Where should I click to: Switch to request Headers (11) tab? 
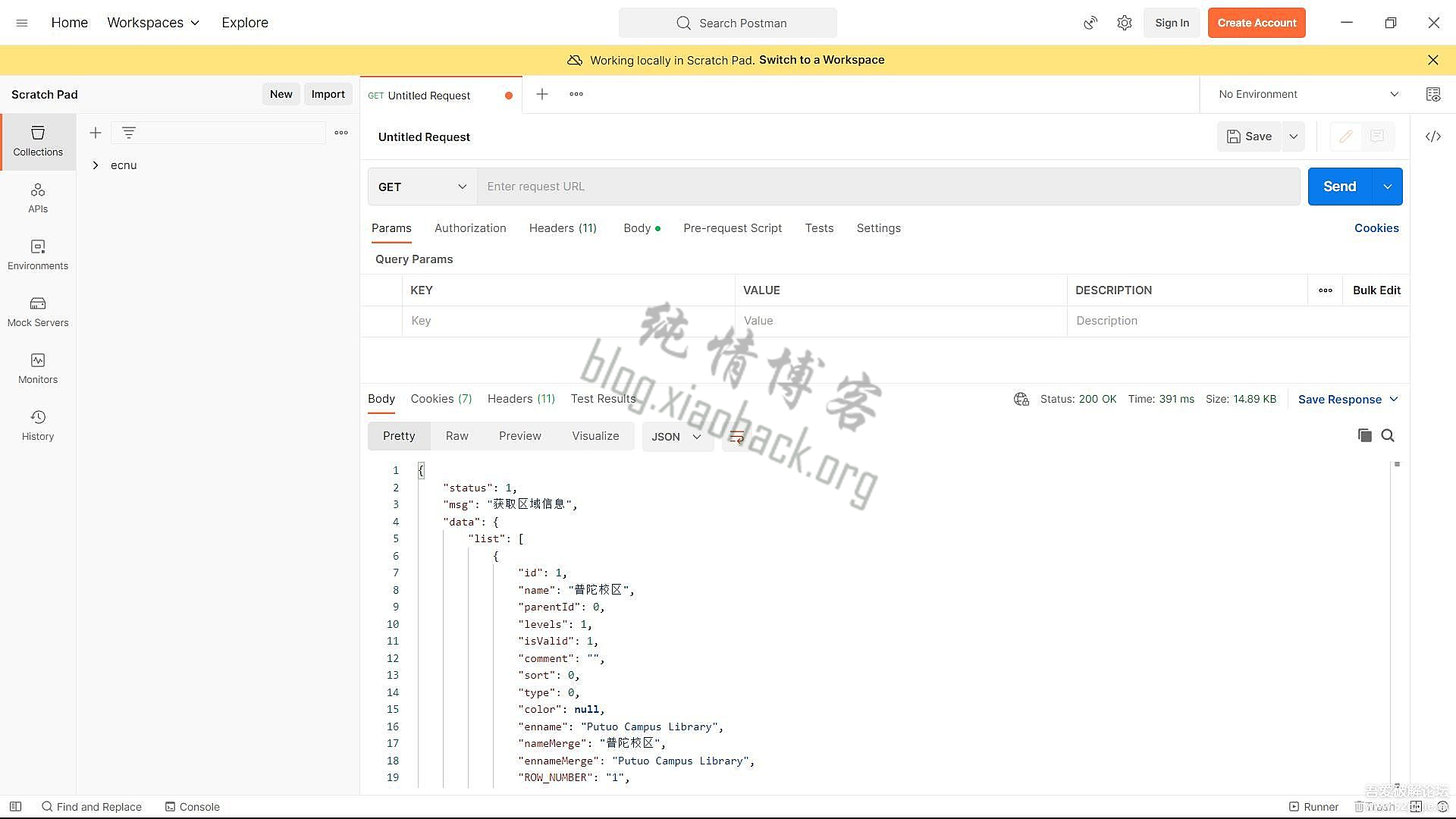563,228
